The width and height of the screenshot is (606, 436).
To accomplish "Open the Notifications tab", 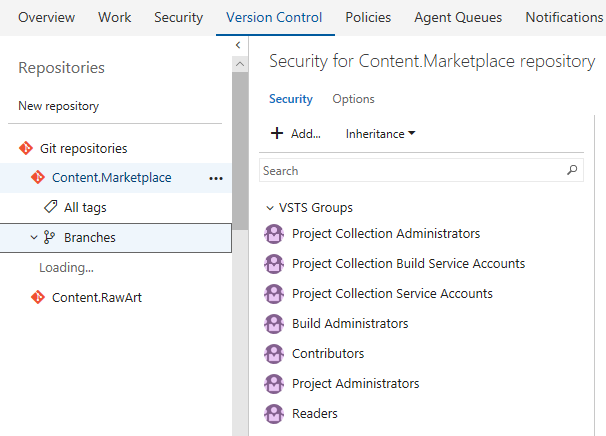I will (x=564, y=17).
